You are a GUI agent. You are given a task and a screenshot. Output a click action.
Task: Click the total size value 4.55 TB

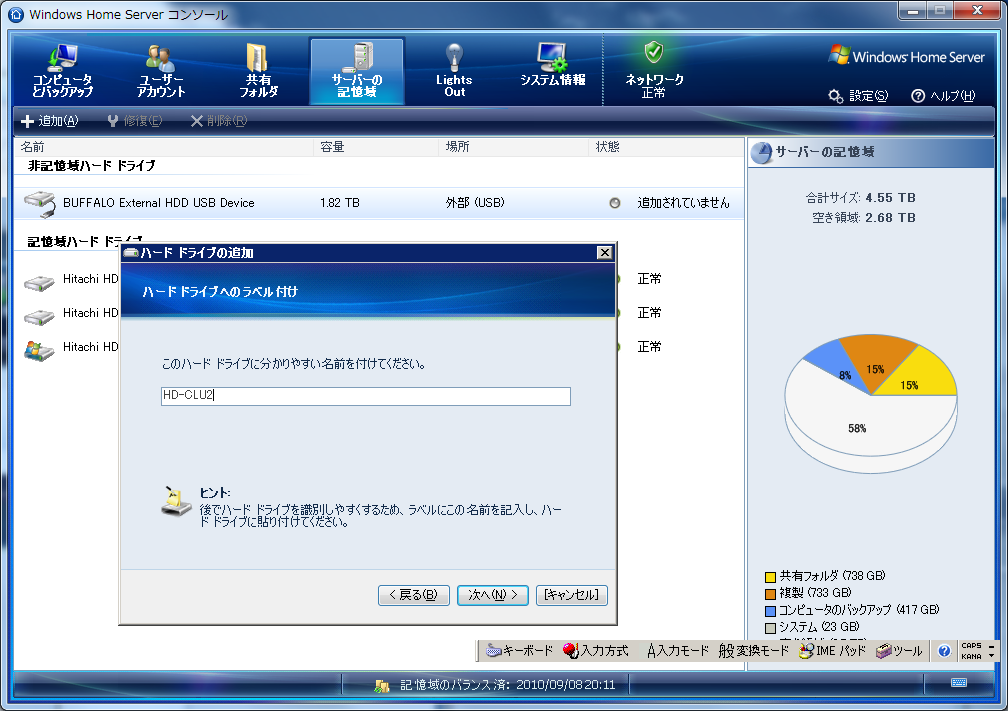[x=890, y=198]
